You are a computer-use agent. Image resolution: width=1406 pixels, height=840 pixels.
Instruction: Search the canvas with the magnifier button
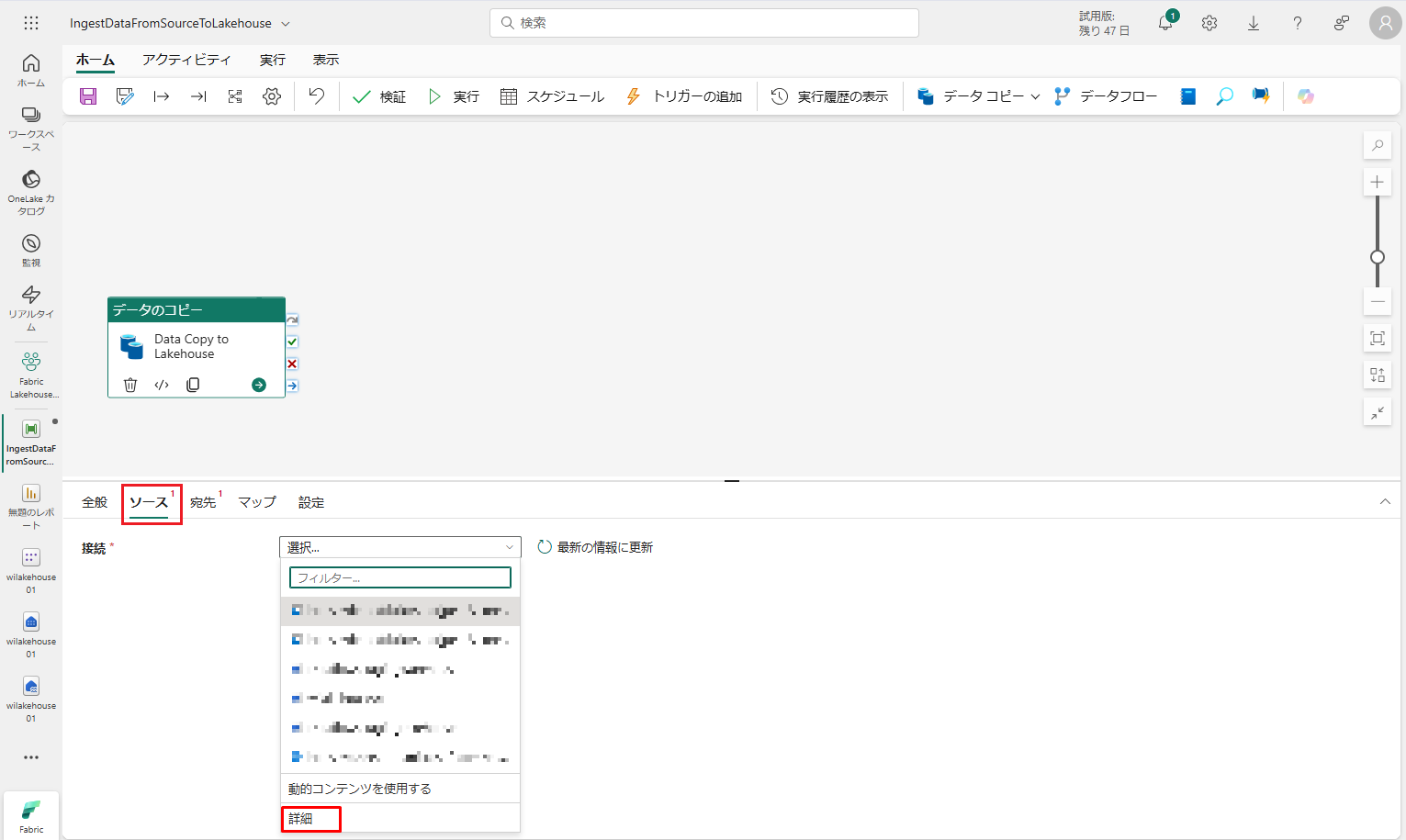click(1378, 145)
